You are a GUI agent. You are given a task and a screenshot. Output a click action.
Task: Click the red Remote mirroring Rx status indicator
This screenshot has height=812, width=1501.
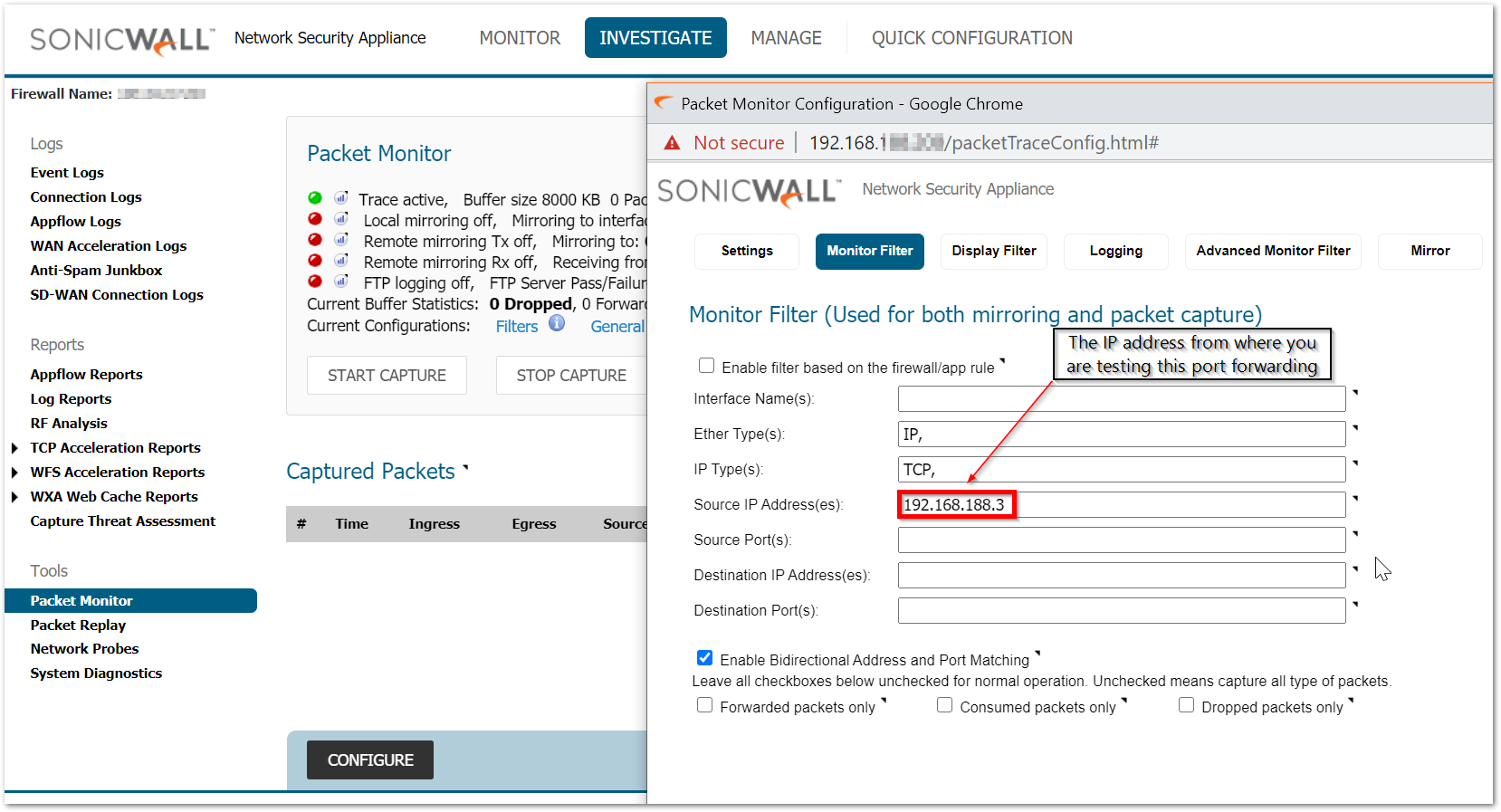point(315,261)
